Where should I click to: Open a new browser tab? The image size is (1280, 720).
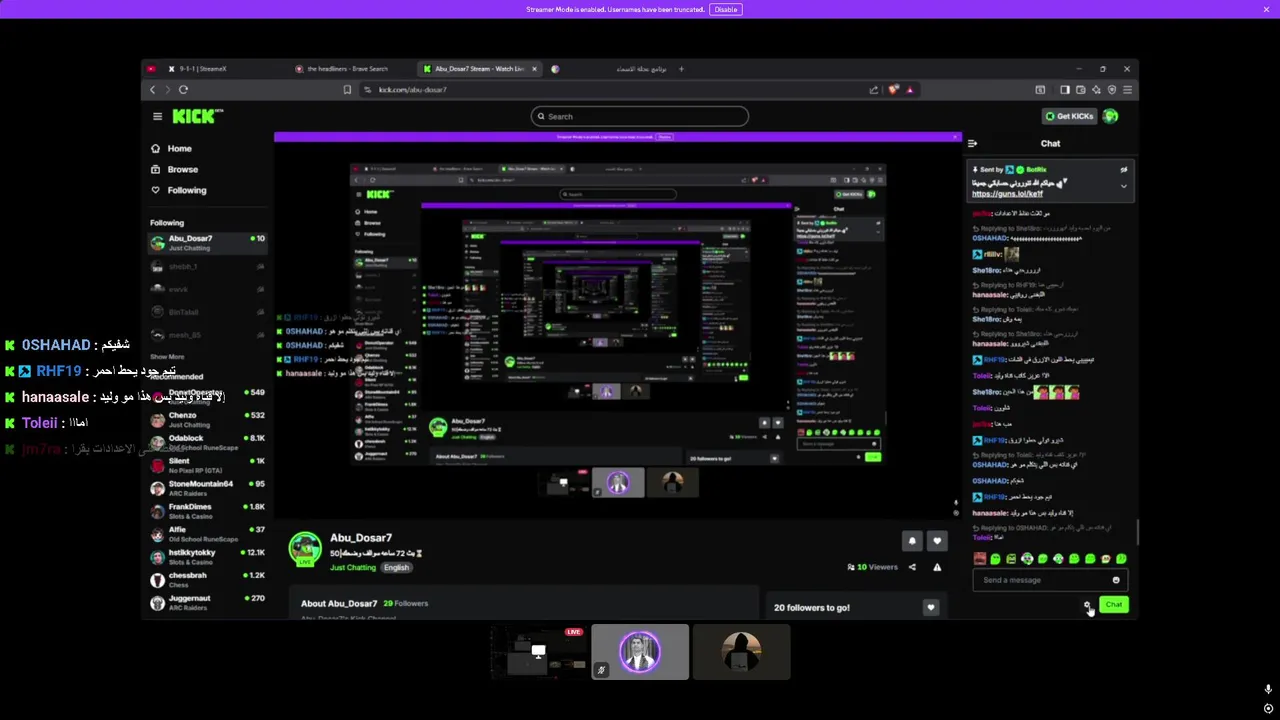click(681, 69)
